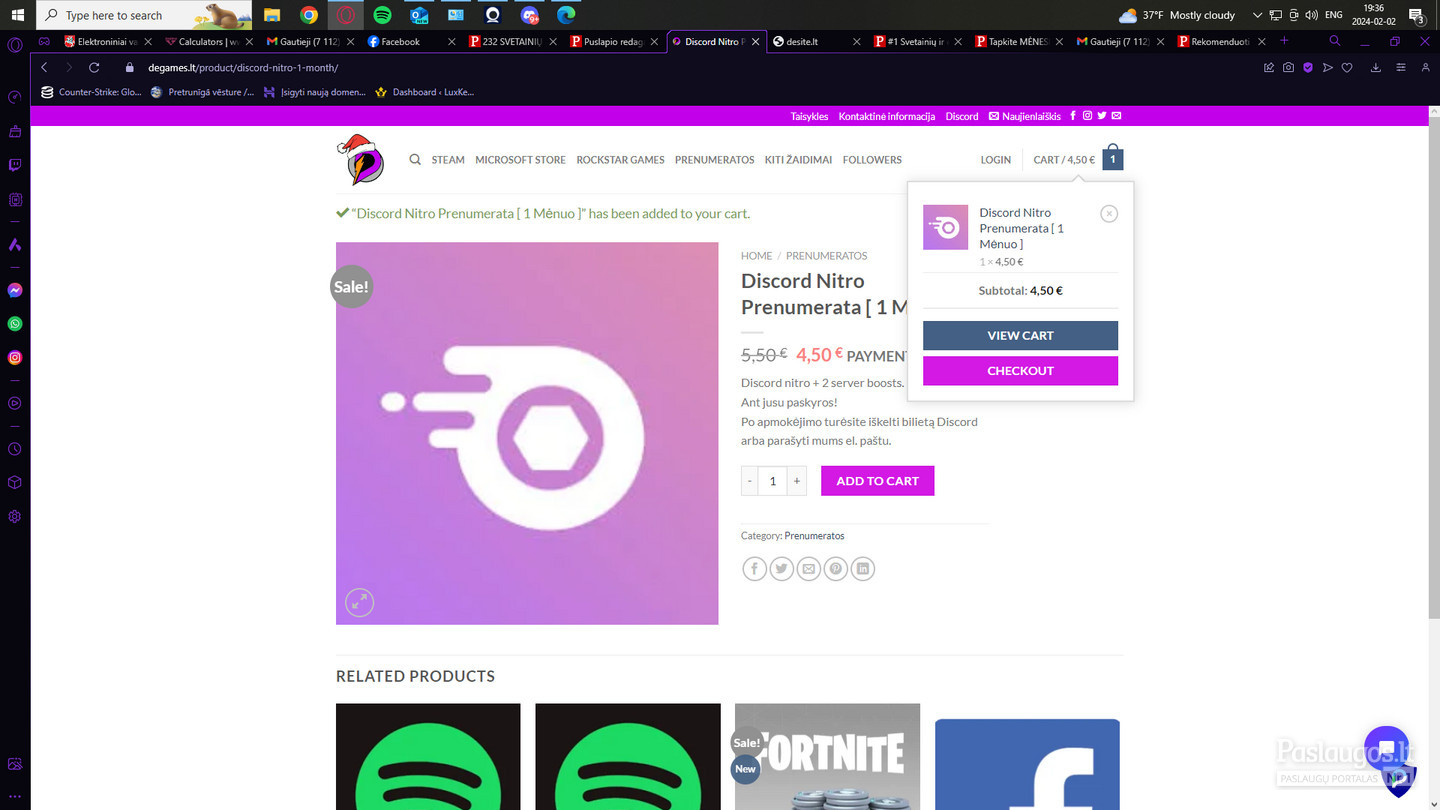1440x810 pixels.
Task: Open Discord link in top bar
Action: pos(962,116)
